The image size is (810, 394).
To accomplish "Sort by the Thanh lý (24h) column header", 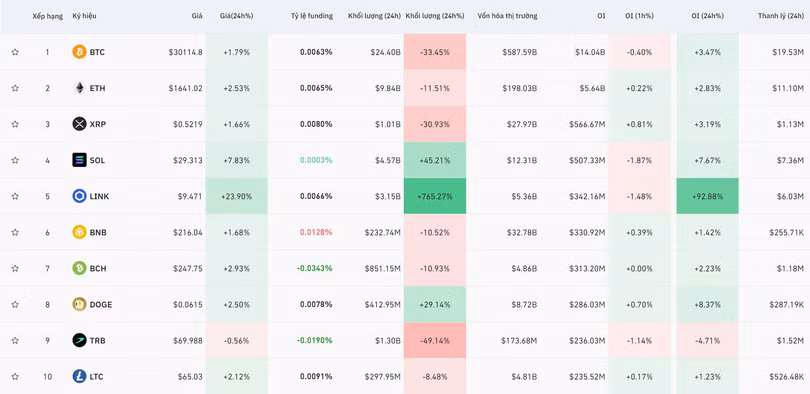I will coord(781,16).
